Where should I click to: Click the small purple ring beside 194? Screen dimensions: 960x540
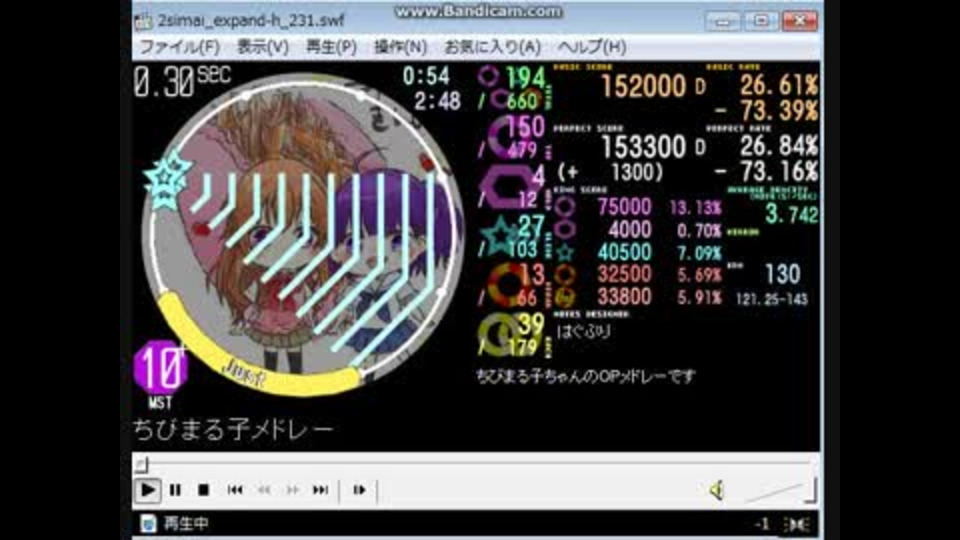tap(489, 77)
